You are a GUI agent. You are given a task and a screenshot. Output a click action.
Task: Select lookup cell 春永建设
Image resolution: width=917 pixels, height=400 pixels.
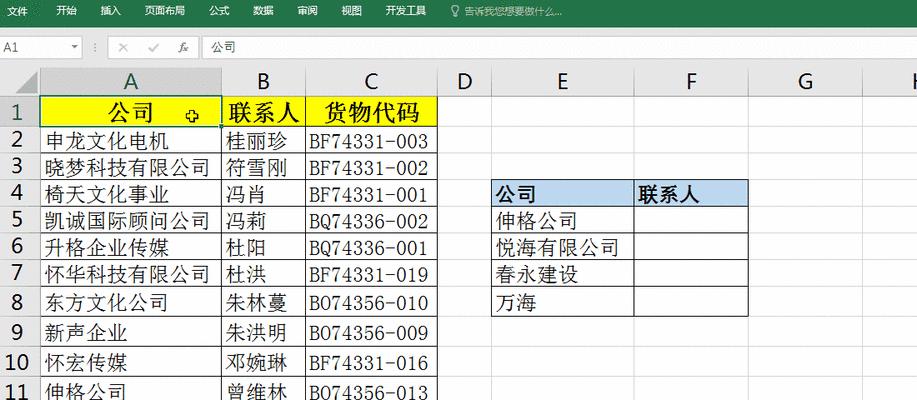(x=563, y=273)
